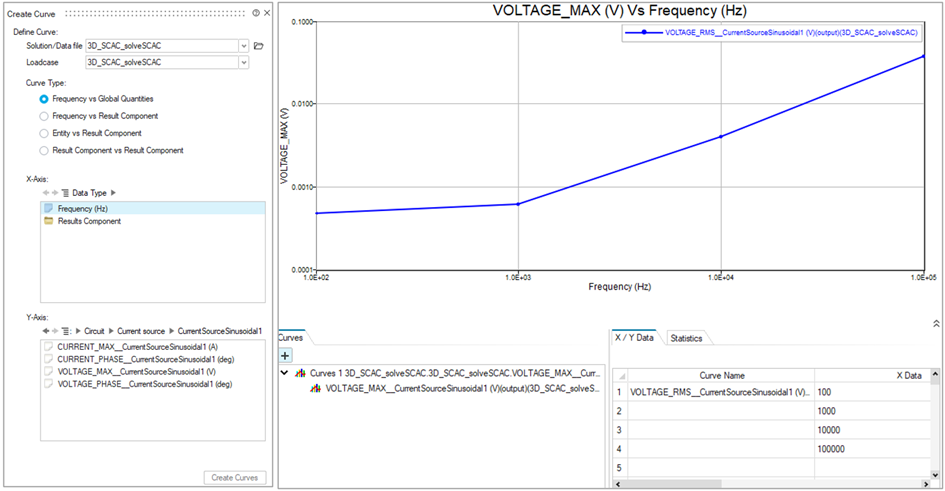Choose Entity vs Result Component option
The width and height of the screenshot is (945, 491).
43,133
